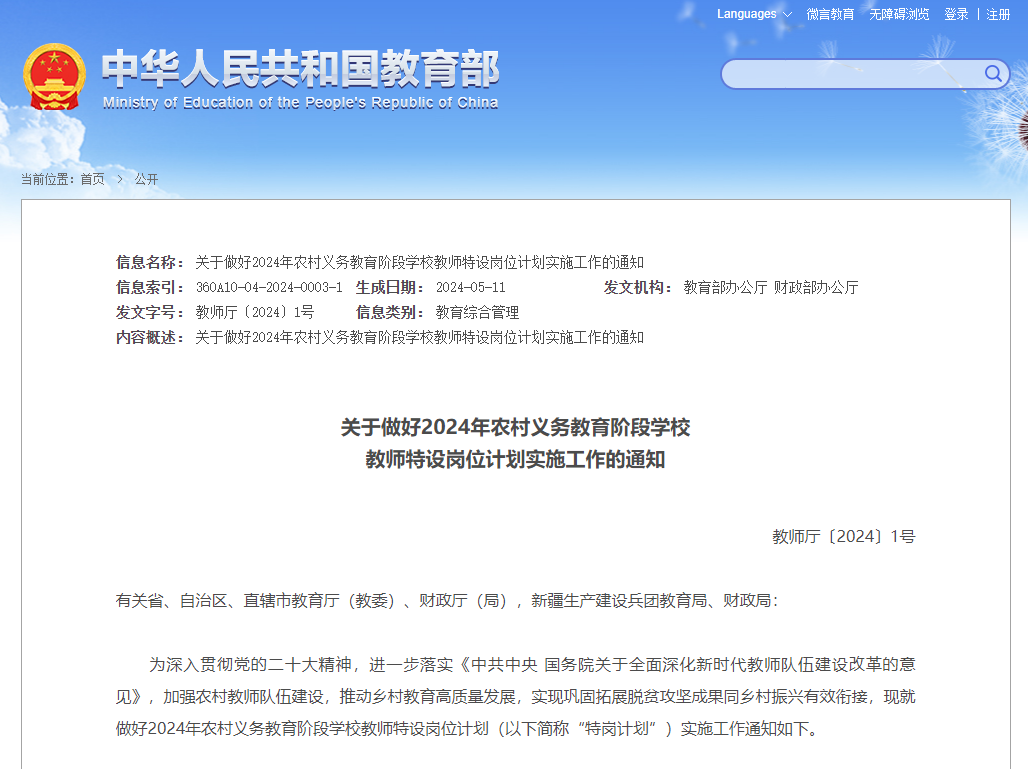
Task: Go to 首页 in breadcrumb
Action: click(x=92, y=179)
